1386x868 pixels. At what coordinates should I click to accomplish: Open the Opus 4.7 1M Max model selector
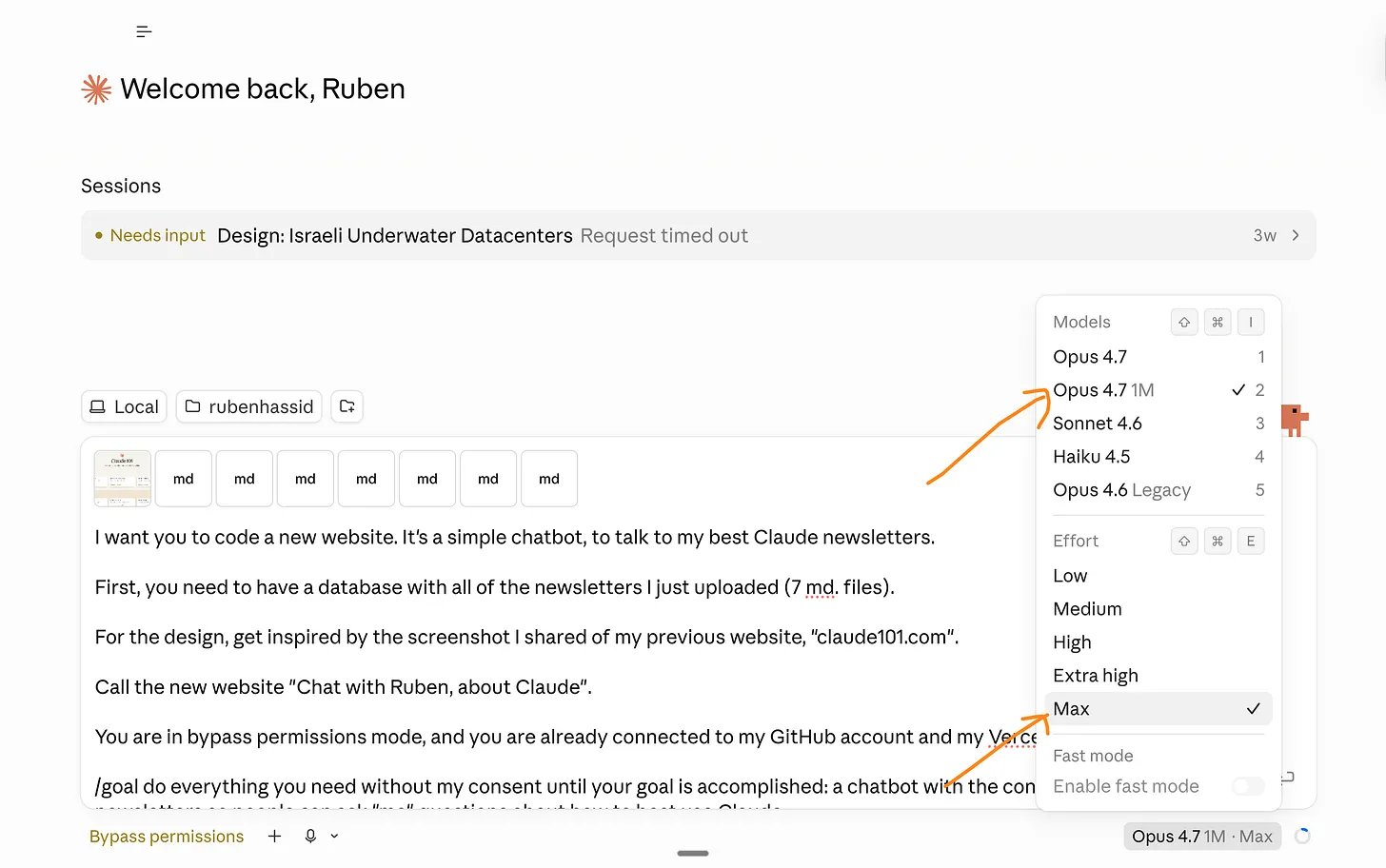pos(1202,837)
